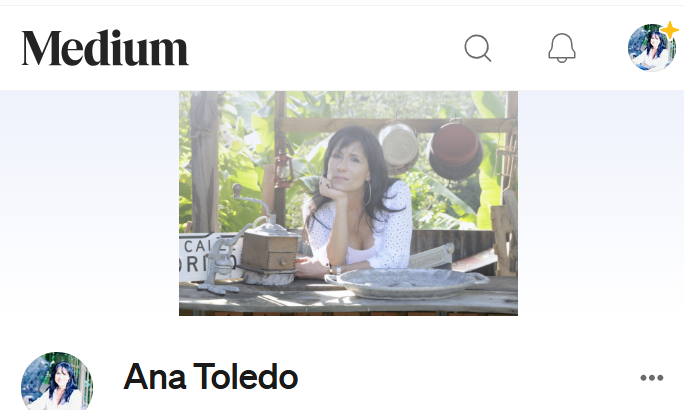Image resolution: width=684 pixels, height=410 pixels.
Task: Click the gold member star badge
Action: pyautogui.click(x=670, y=31)
